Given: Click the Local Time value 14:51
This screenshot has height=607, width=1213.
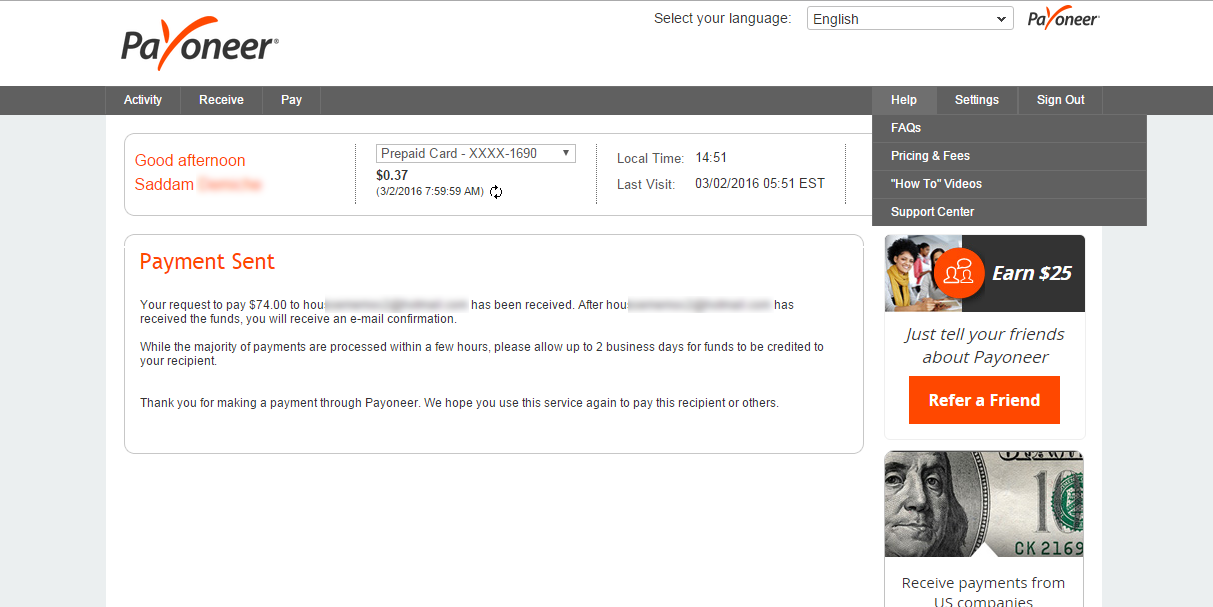Looking at the screenshot, I should pos(711,158).
